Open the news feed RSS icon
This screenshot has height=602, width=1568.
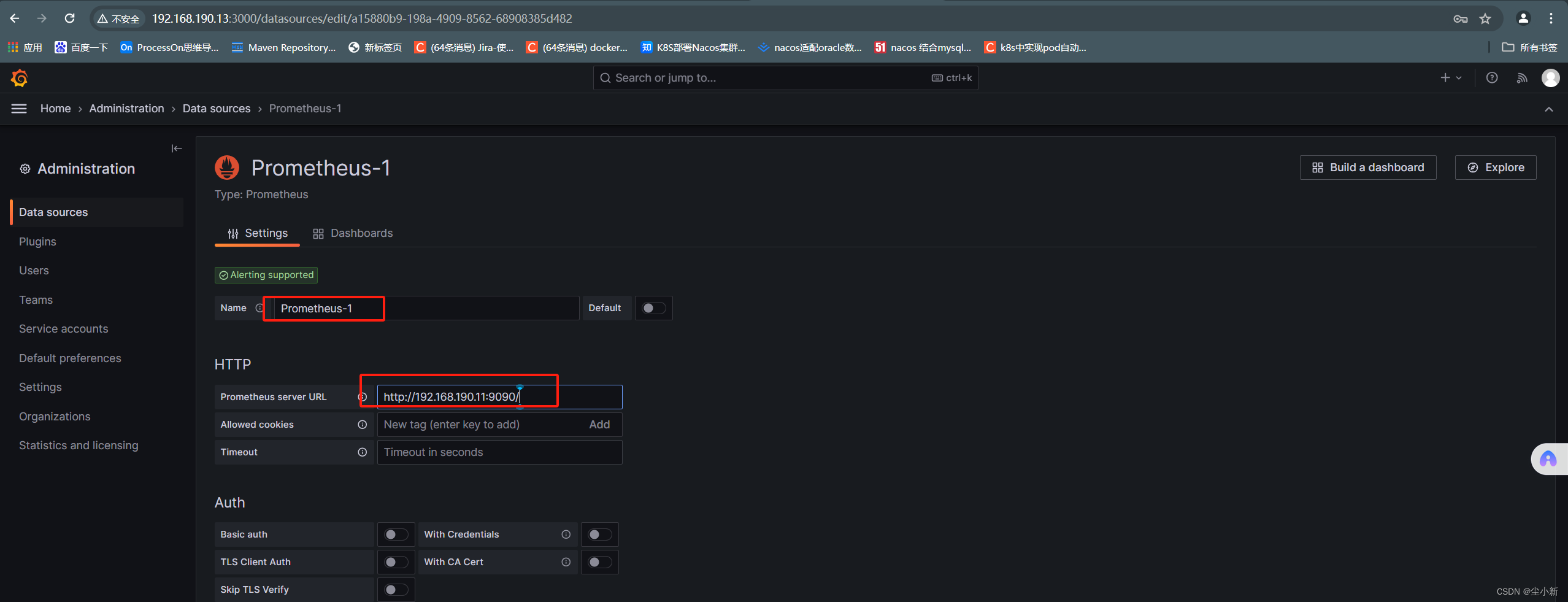pyautogui.click(x=1522, y=78)
